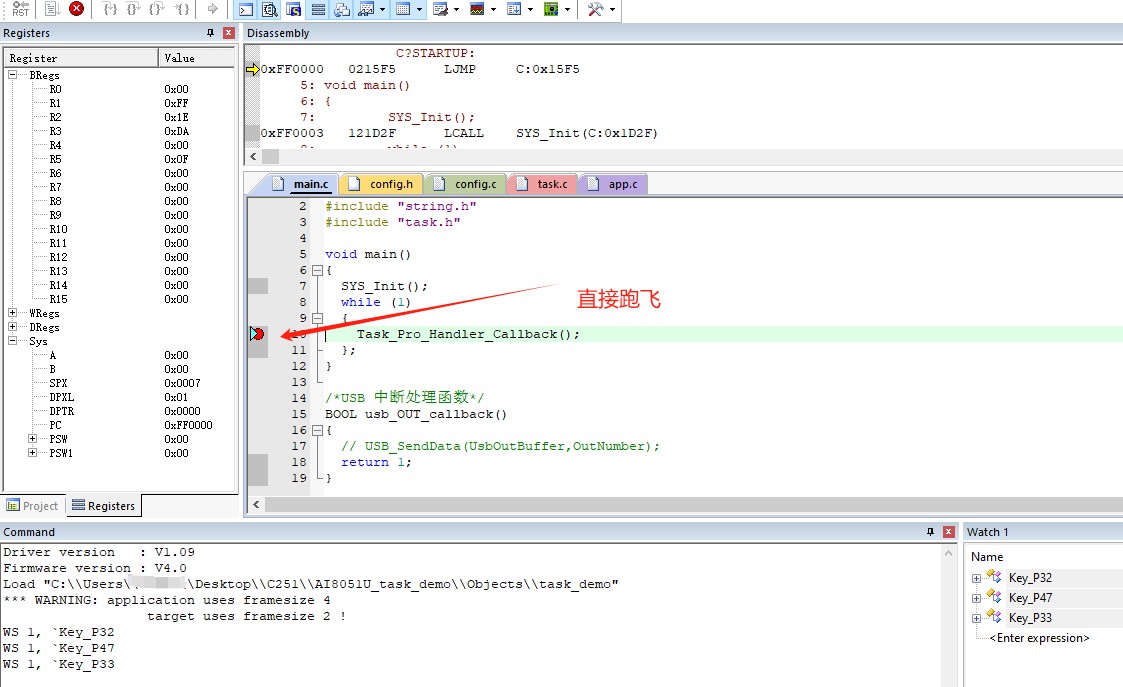Click the Trace windows toolbar icon
The image size is (1123, 687).
pyautogui.click(x=514, y=9)
